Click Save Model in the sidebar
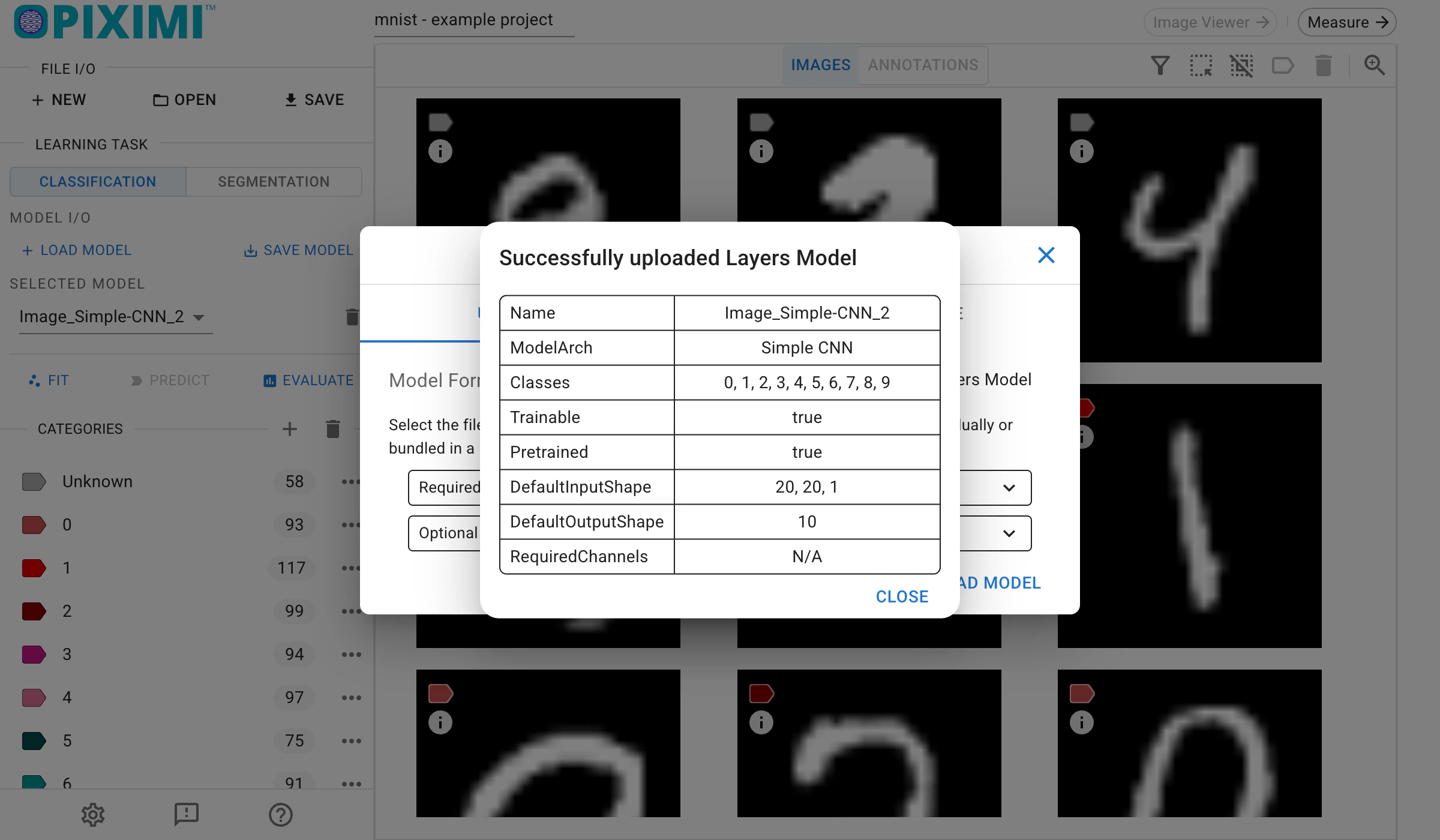 pyautogui.click(x=298, y=250)
